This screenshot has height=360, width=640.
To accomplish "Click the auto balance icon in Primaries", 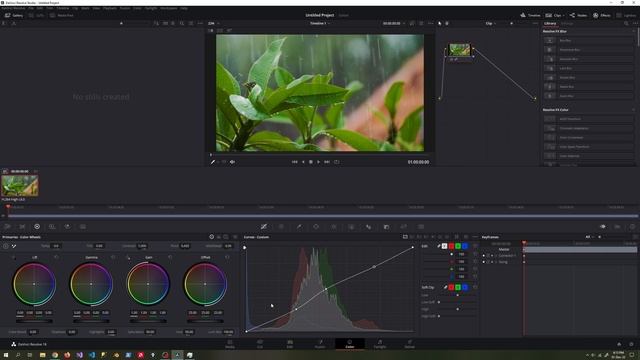I will click(x=6, y=246).
